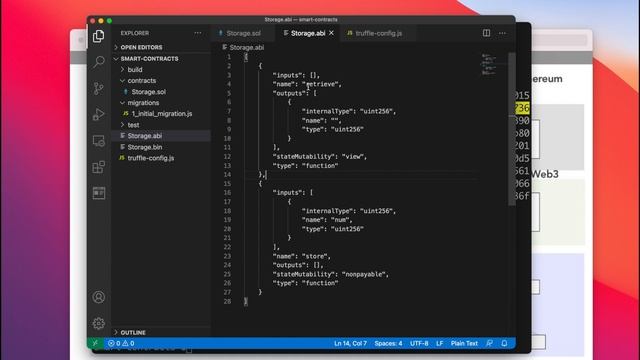Open the Source Control view
Image resolution: width=640 pixels, height=360 pixels.
98,88
